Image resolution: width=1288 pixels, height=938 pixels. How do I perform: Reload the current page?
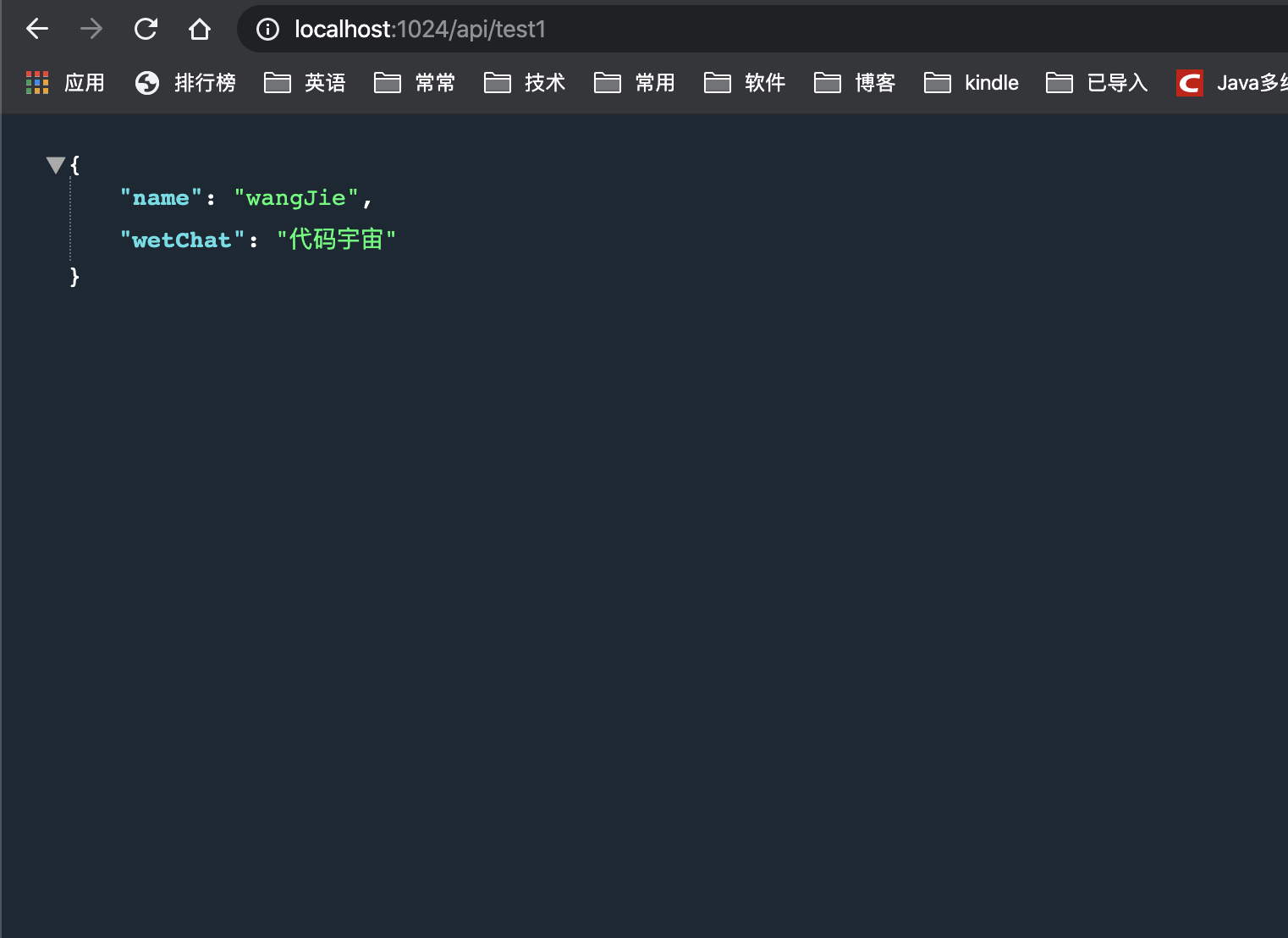pyautogui.click(x=146, y=29)
